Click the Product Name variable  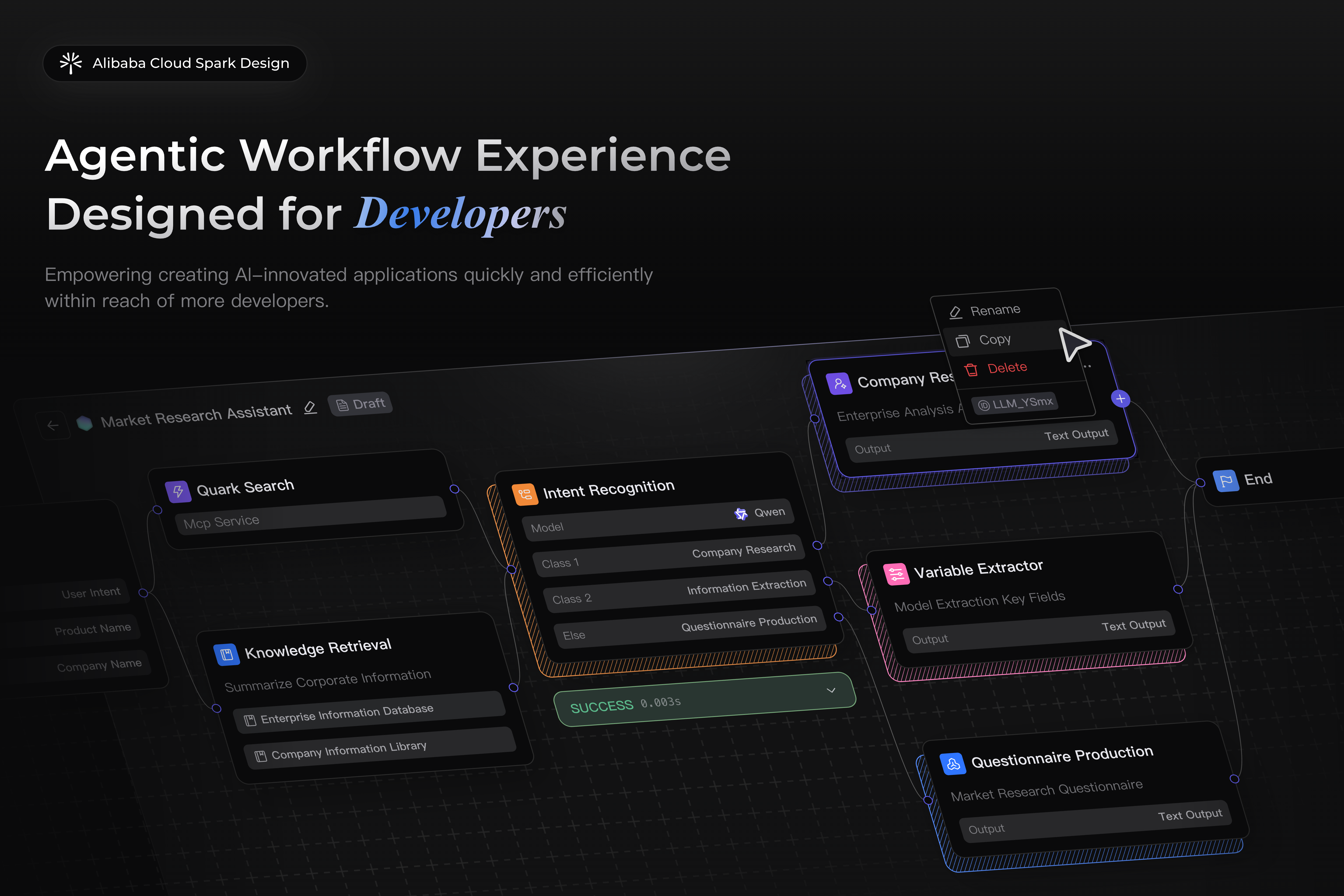[93, 629]
